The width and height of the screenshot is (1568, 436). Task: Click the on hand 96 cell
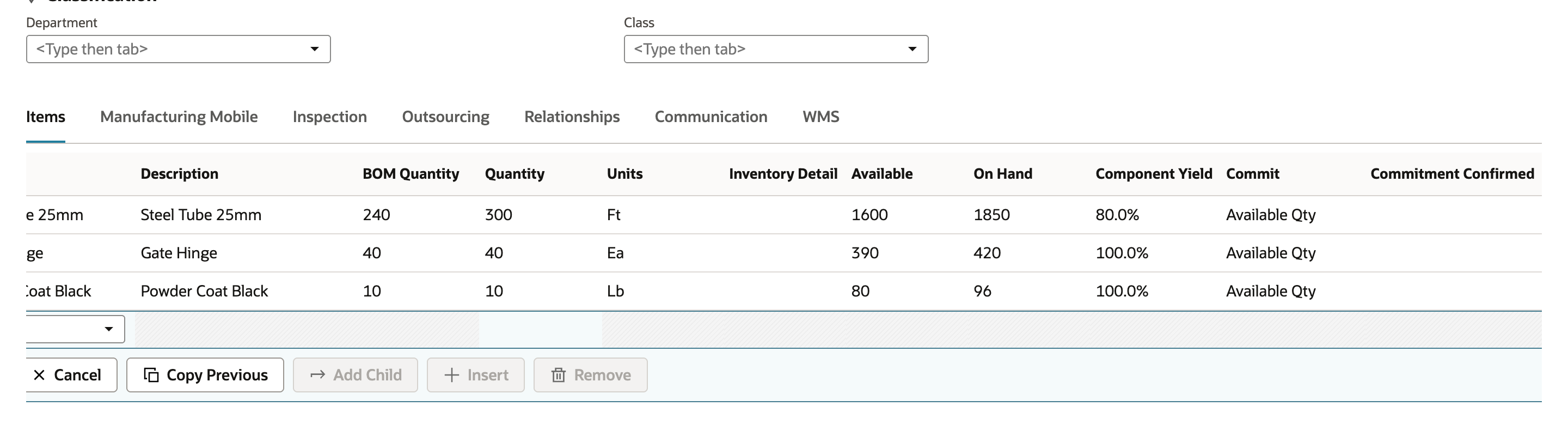pos(982,292)
